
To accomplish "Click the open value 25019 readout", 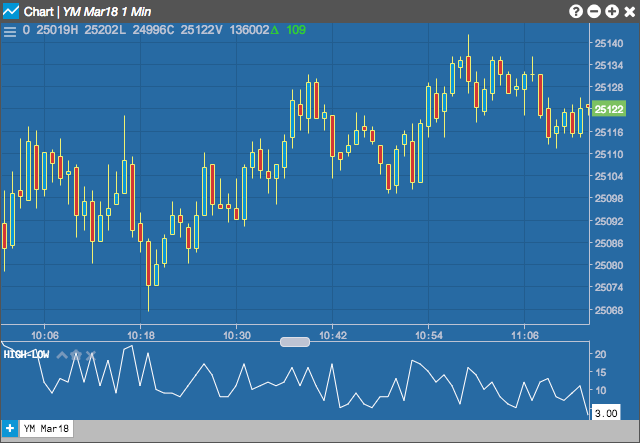I will [53, 30].
